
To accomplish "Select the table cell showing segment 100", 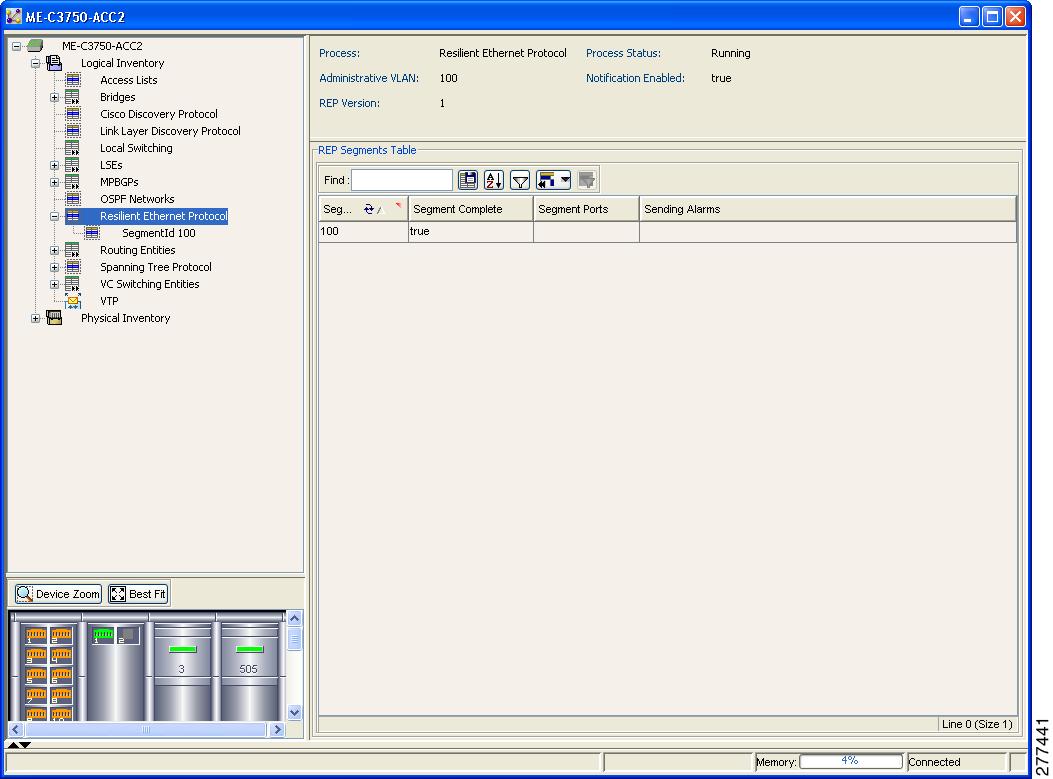I will point(363,232).
